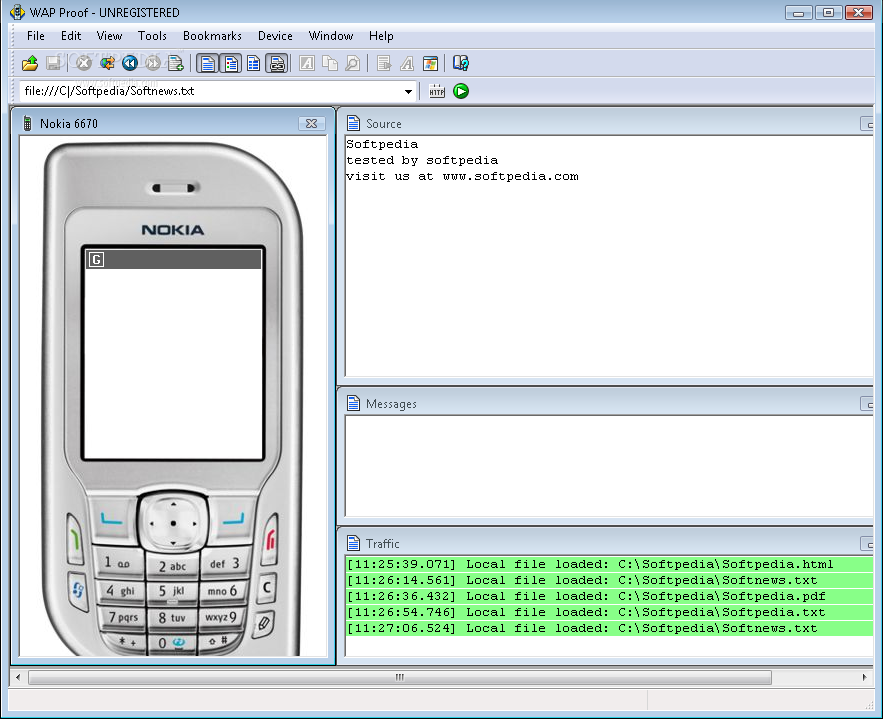Click the Nokia 6670 phone icon
The image size is (883, 719).
26,123
